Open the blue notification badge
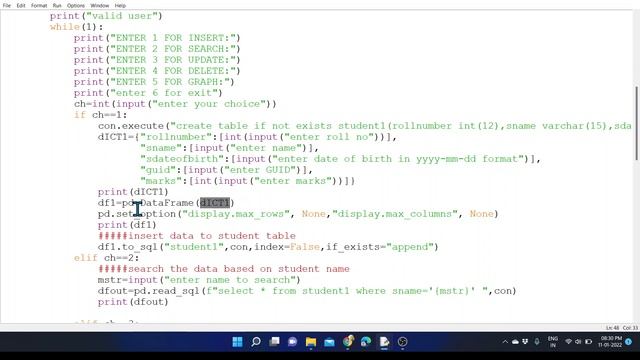 click(x=629, y=342)
